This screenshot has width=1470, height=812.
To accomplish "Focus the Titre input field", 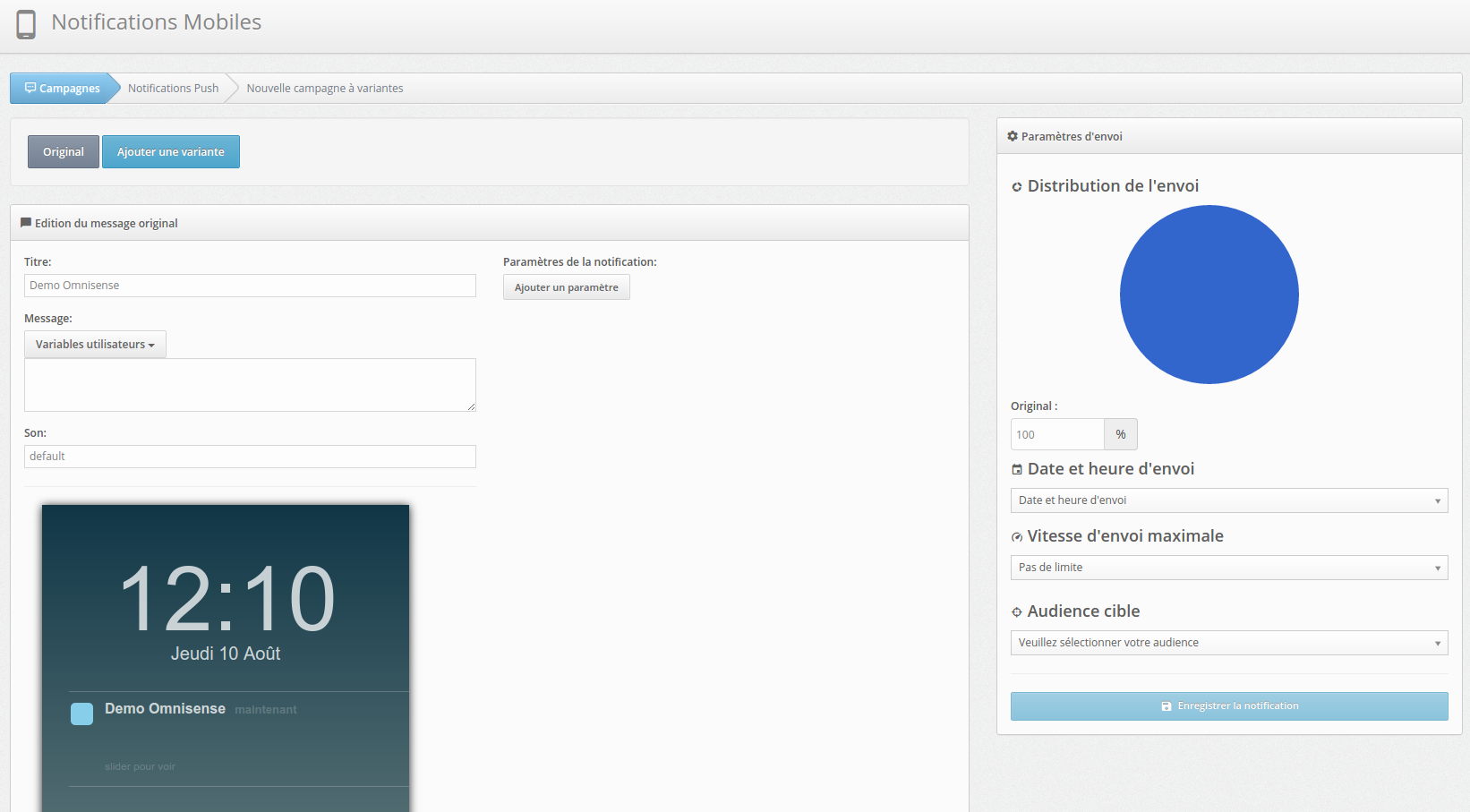I will pos(250,286).
